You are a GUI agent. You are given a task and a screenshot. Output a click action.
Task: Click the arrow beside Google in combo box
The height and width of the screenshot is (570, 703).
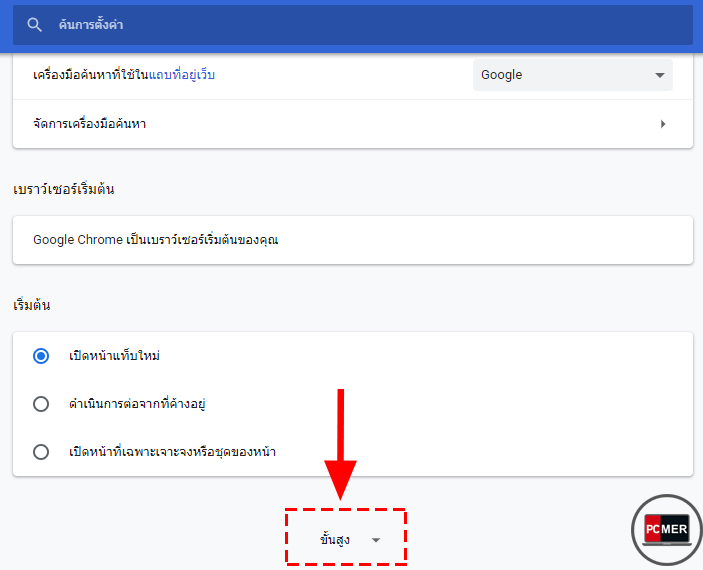pyautogui.click(x=659, y=75)
